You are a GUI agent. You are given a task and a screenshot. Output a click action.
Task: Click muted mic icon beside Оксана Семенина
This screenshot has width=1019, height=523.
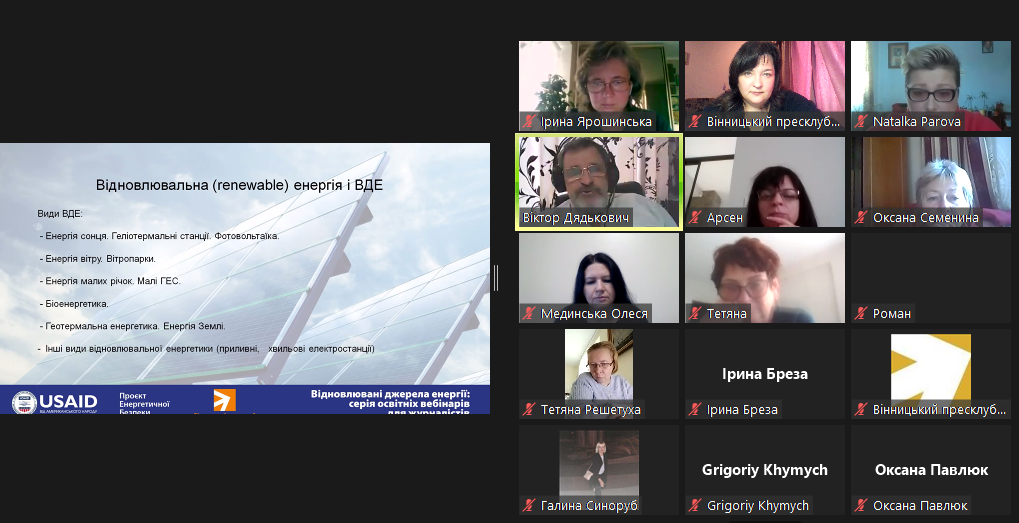tap(861, 218)
